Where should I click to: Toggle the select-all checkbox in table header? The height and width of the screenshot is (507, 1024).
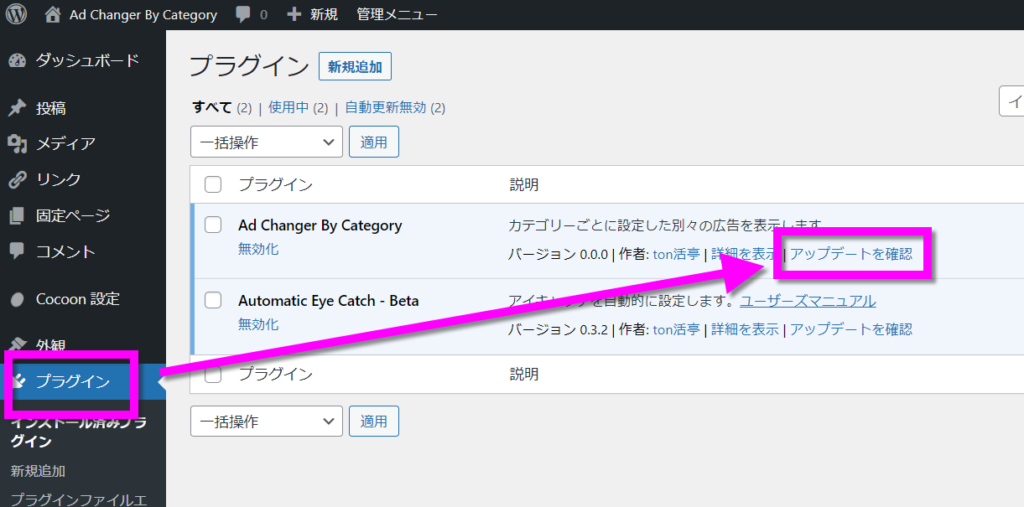point(213,184)
